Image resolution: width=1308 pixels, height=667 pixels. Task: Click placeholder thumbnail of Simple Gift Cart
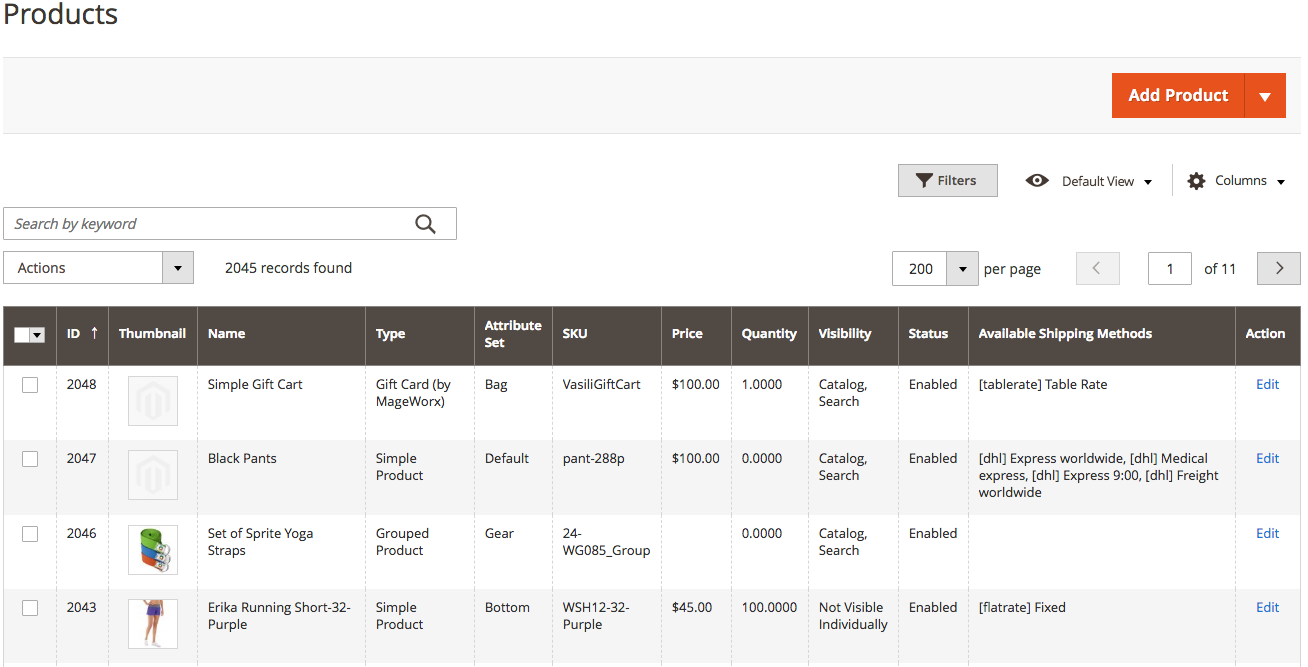(x=153, y=401)
